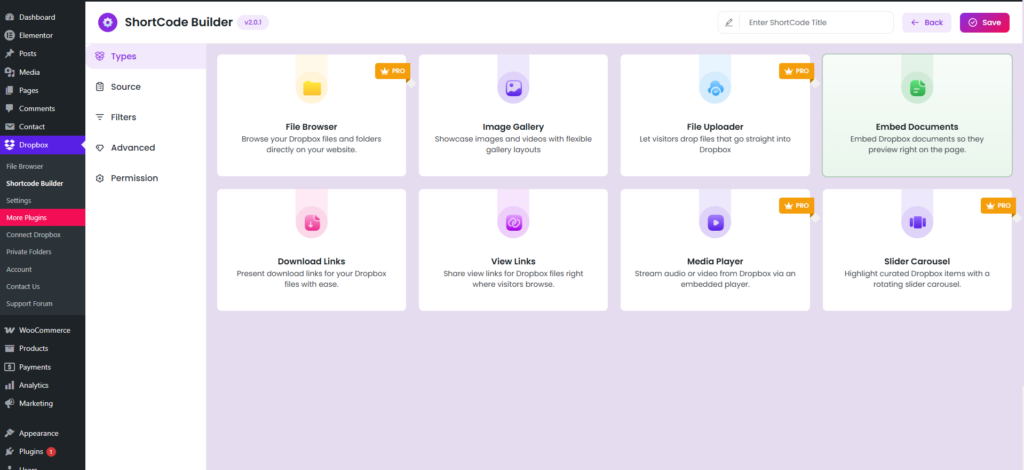Click the Dashboard icon in WordPress sidebar
Viewport: 1024px width, 470px height.
coord(10,17)
